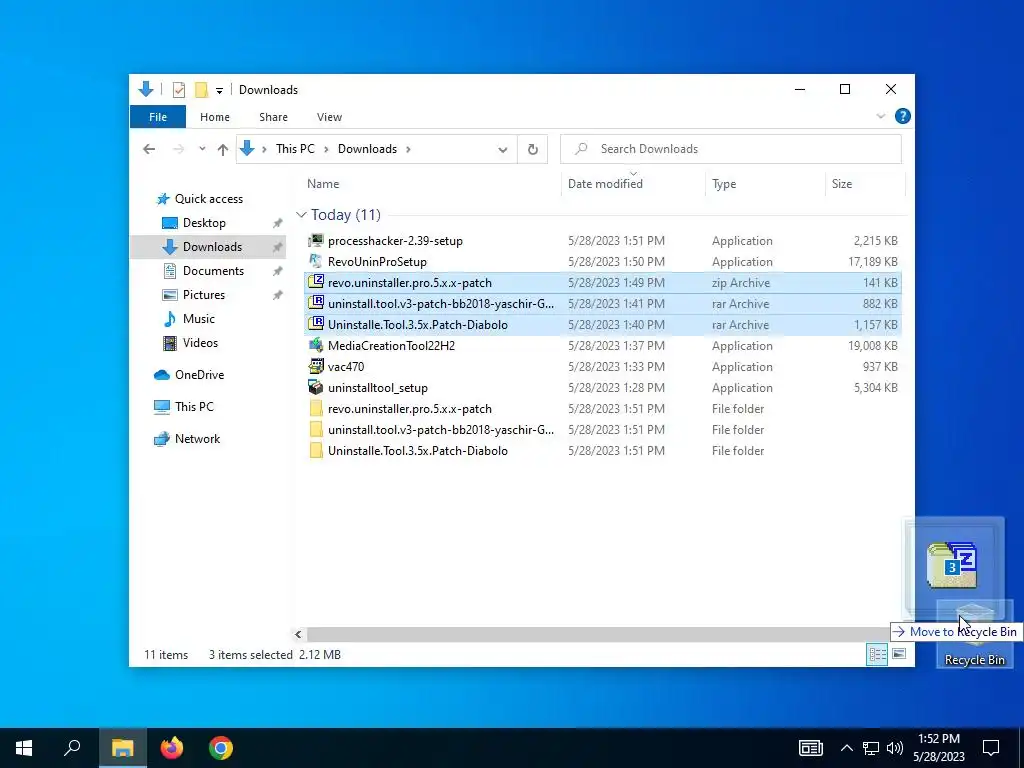The image size is (1024, 768).
Task: Go back using the back arrow
Action: (x=149, y=150)
